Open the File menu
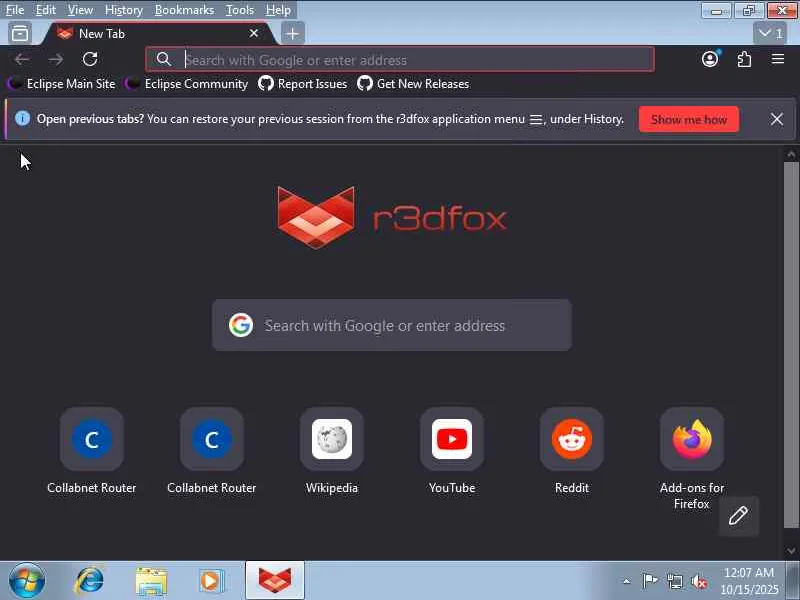 point(15,10)
